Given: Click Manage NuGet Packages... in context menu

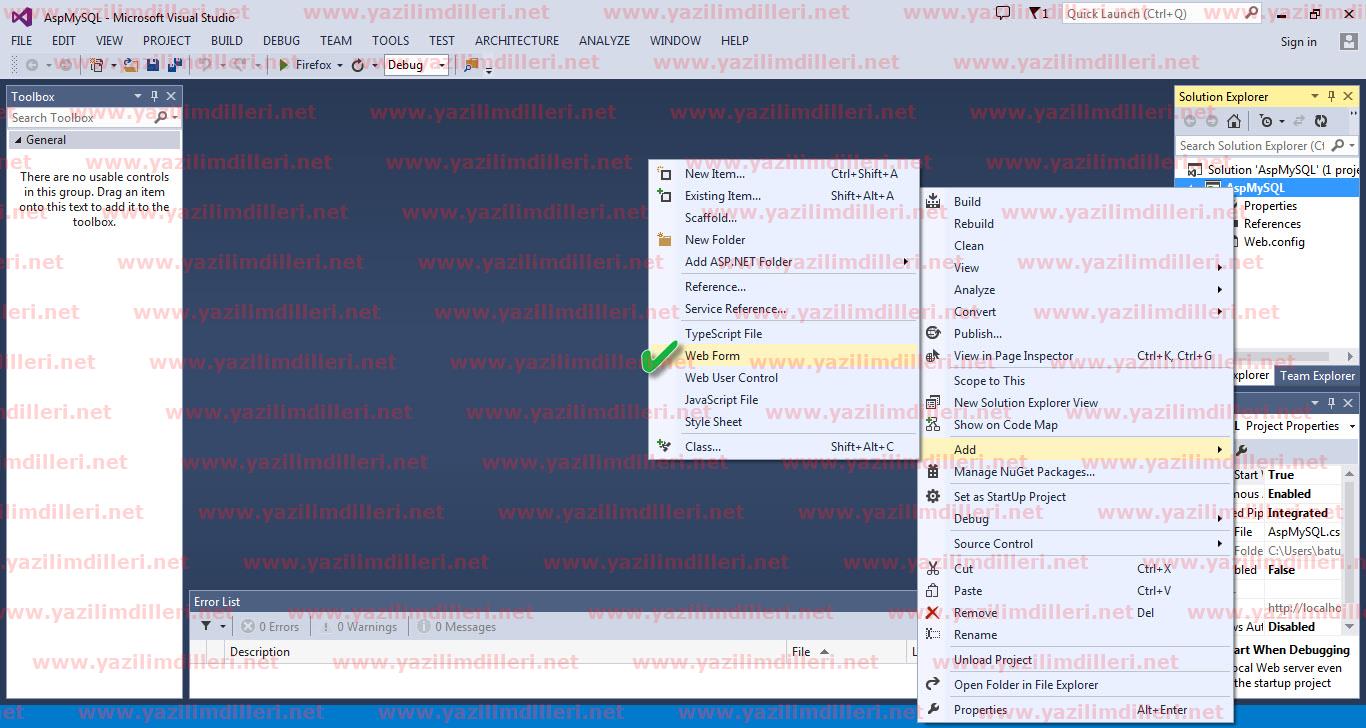Looking at the screenshot, I should 1076,472.
